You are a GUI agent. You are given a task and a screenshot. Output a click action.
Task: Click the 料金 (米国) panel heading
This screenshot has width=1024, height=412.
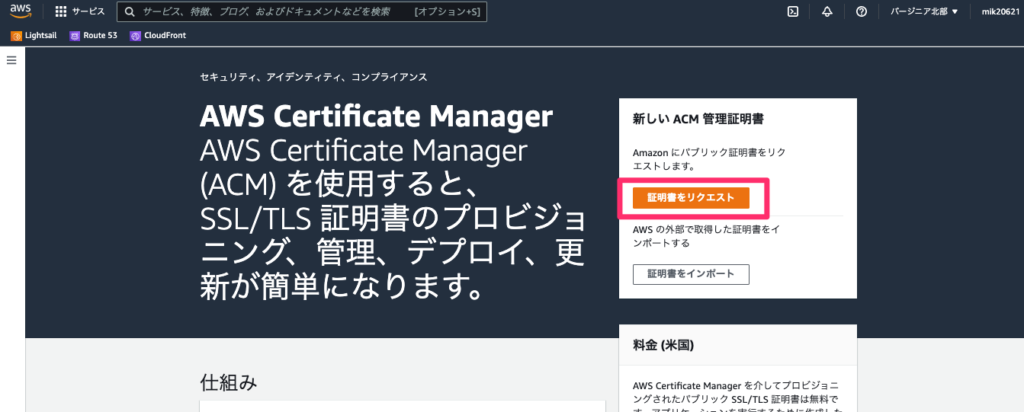click(x=664, y=345)
